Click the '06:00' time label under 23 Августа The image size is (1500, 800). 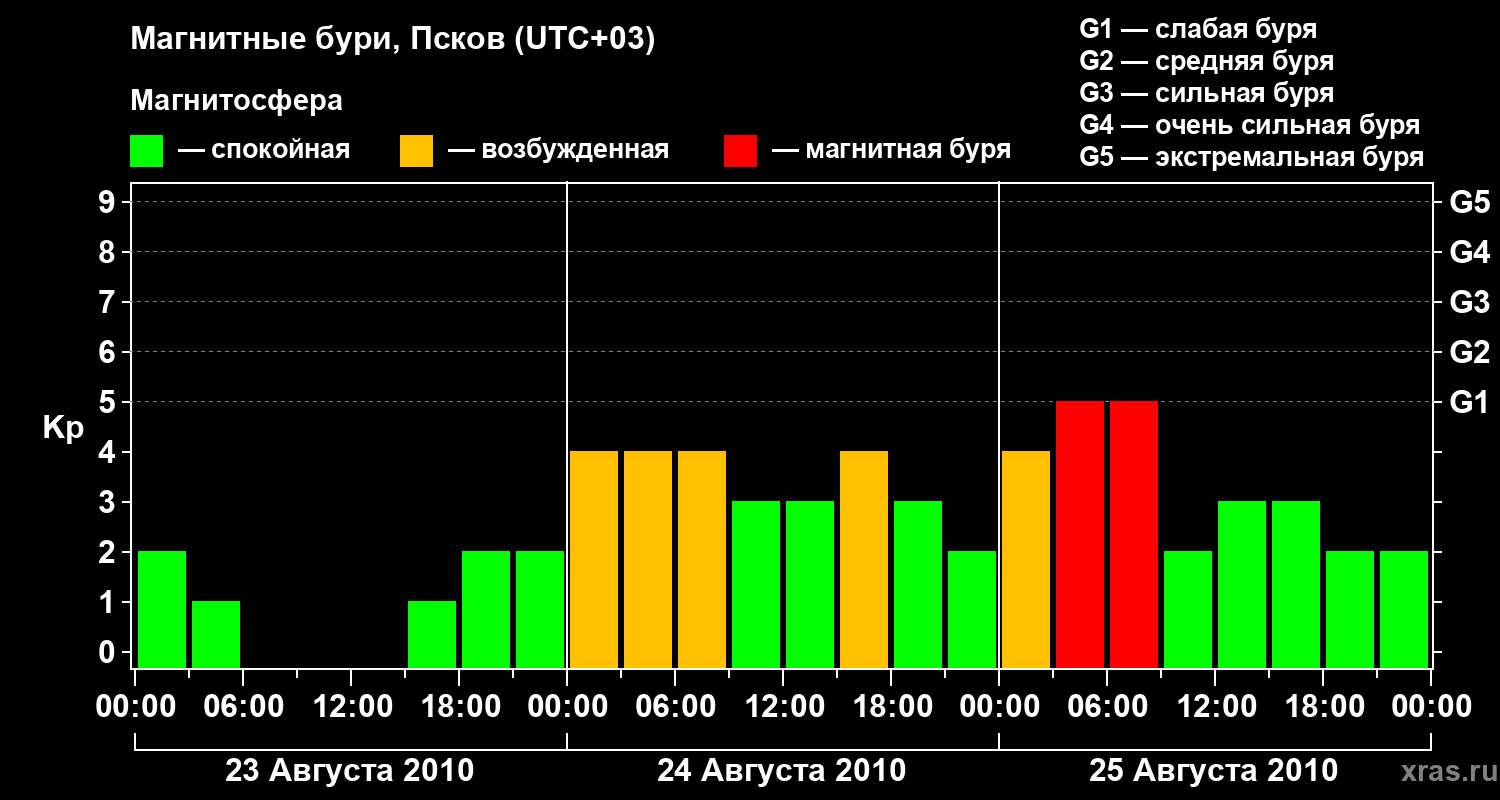pos(243,706)
